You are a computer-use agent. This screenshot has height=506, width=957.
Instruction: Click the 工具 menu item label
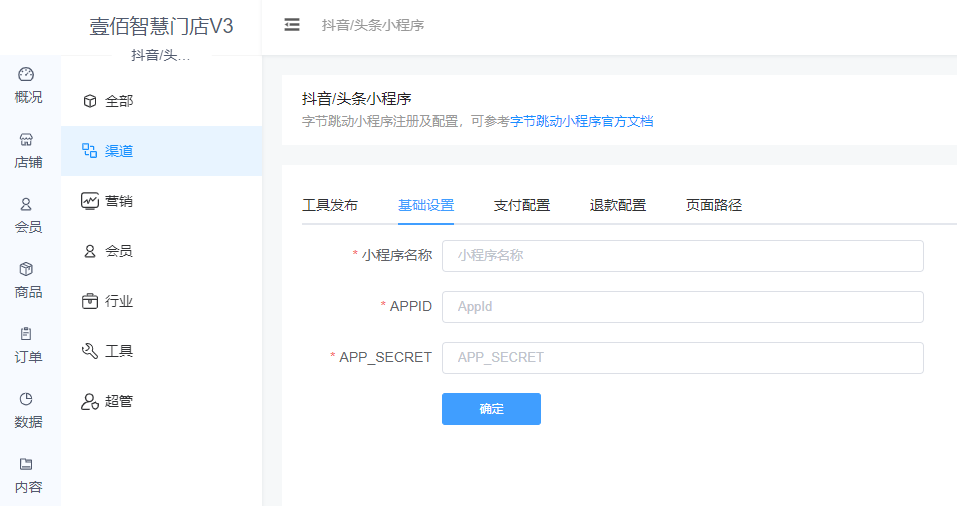pos(118,351)
